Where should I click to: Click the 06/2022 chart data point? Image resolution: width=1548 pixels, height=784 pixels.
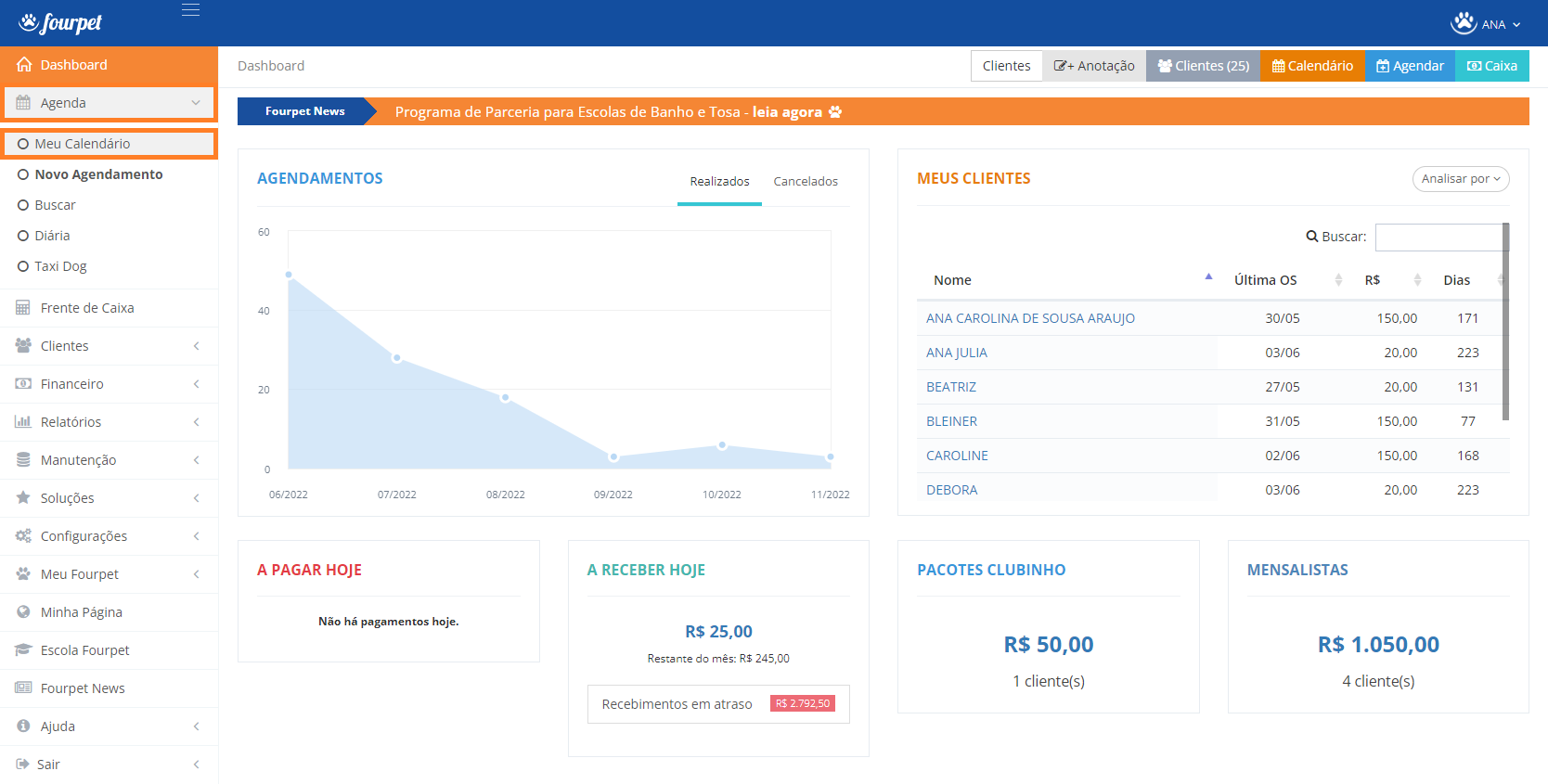289,275
